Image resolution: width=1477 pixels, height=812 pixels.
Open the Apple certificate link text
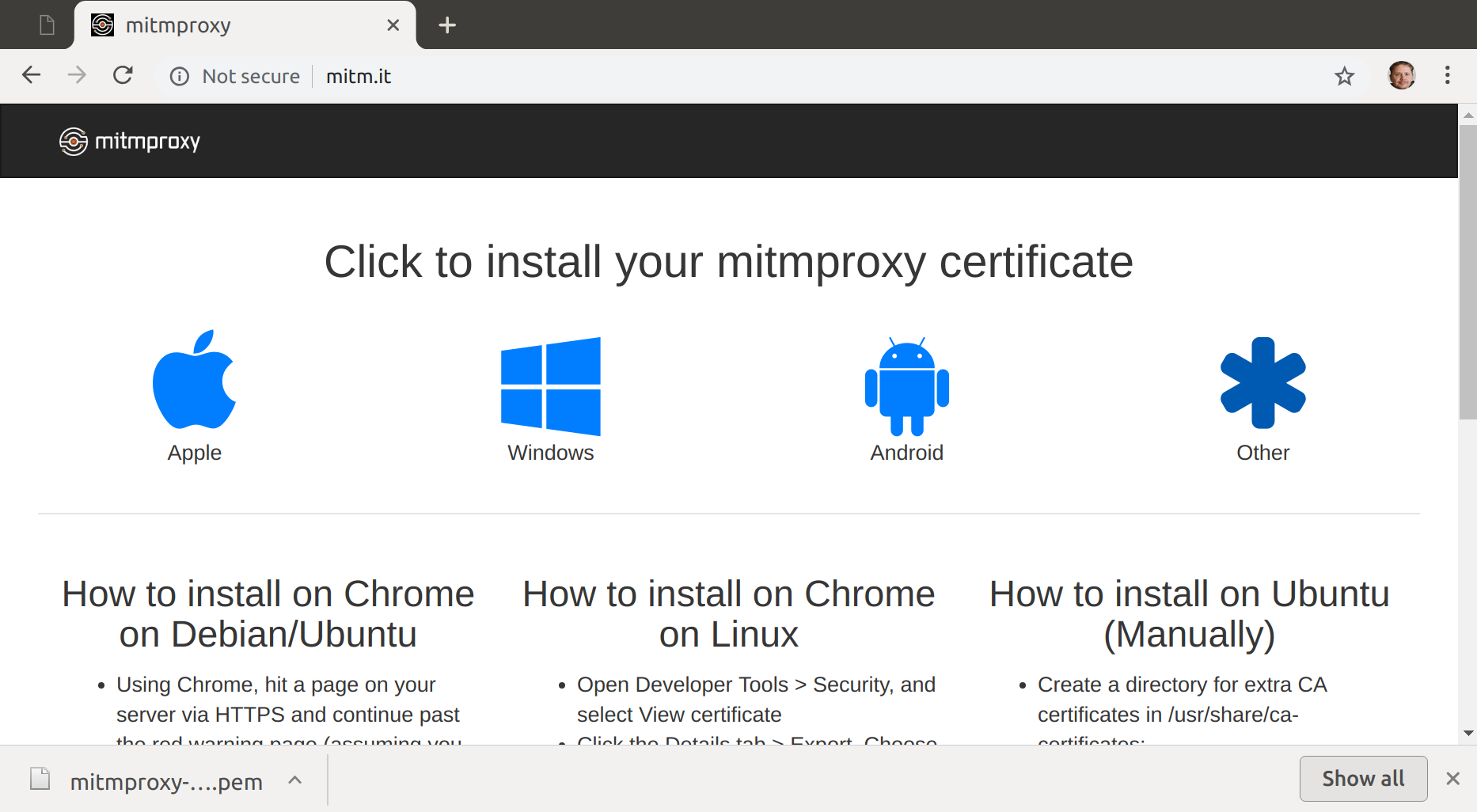point(194,453)
